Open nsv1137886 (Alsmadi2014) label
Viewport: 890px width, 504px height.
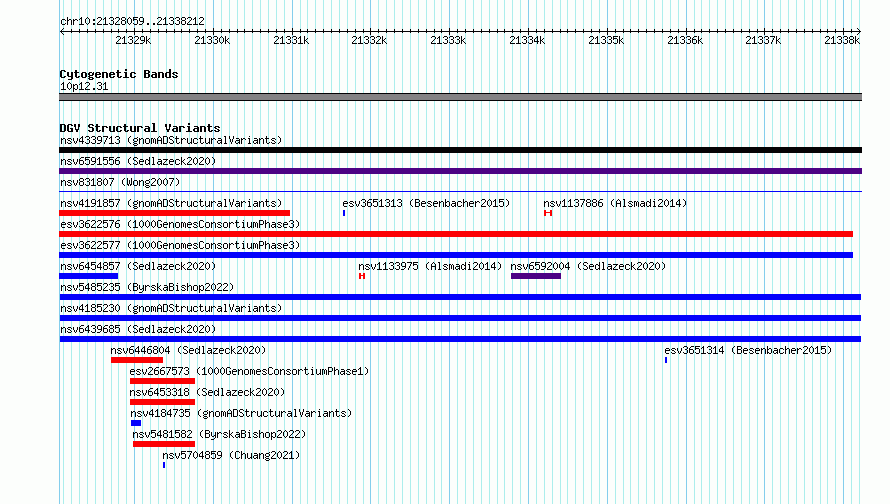pos(615,203)
